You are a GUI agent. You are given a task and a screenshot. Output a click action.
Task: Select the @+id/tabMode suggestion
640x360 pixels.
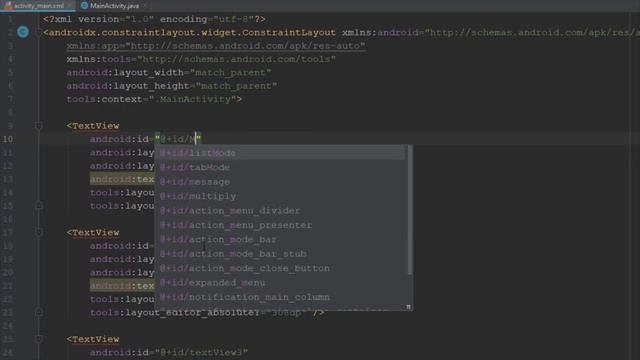point(280,167)
